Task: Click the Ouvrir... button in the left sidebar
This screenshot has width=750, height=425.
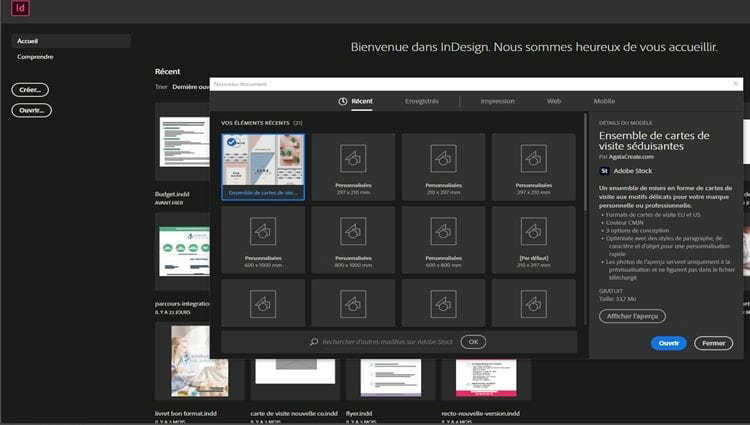Action: coord(32,110)
